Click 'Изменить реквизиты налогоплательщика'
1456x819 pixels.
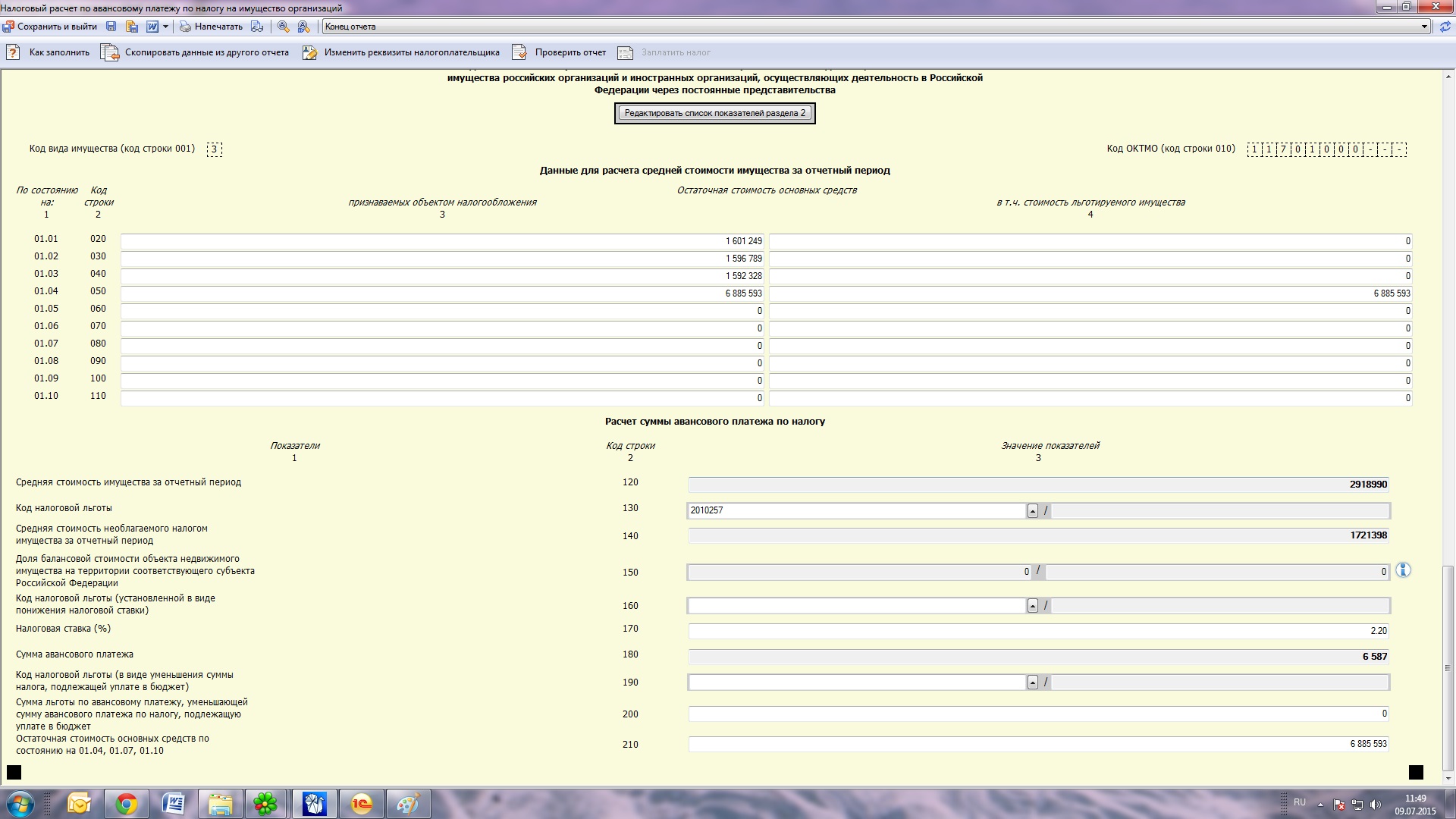coord(401,52)
